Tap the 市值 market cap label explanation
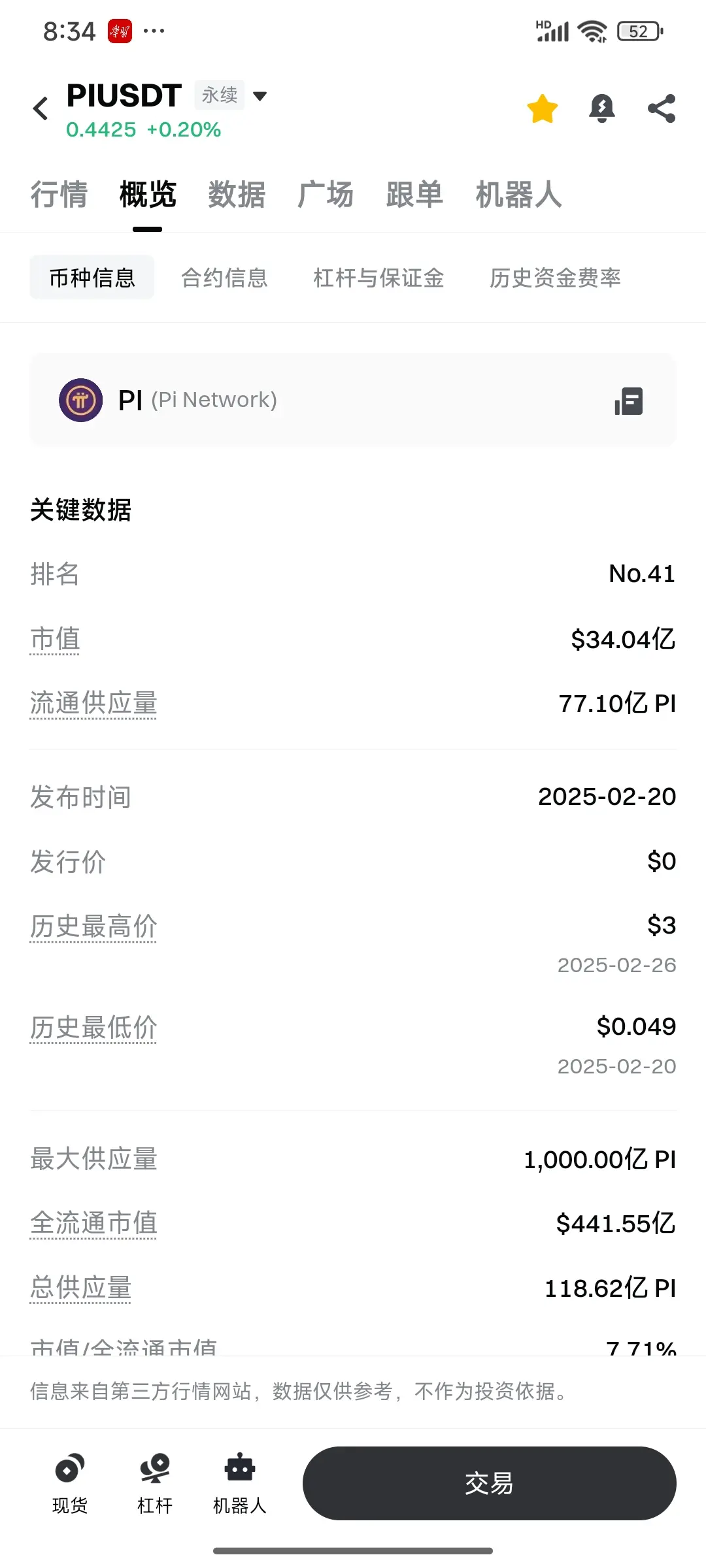 (56, 639)
